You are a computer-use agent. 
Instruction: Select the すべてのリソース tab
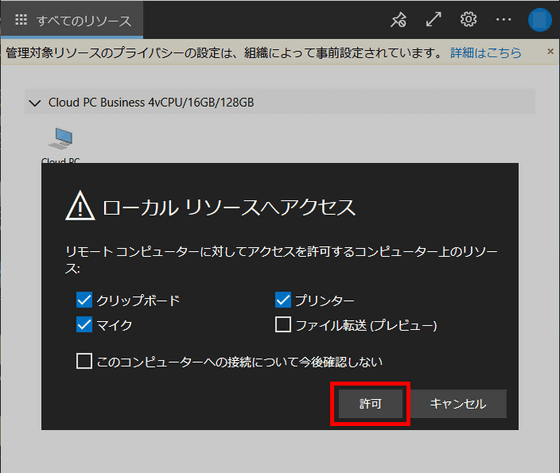tap(72, 20)
